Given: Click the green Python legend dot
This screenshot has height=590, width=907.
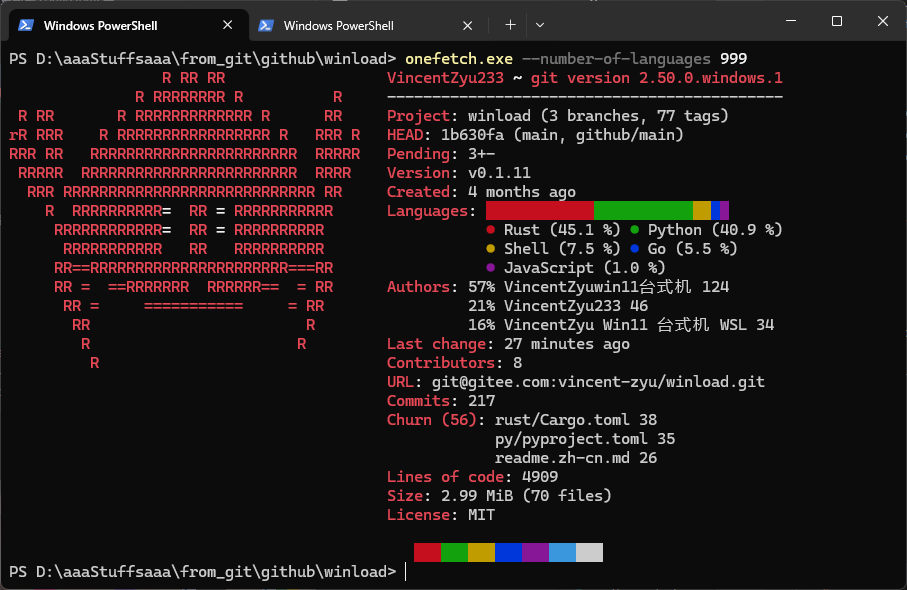Looking at the screenshot, I should pyautogui.click(x=635, y=230).
